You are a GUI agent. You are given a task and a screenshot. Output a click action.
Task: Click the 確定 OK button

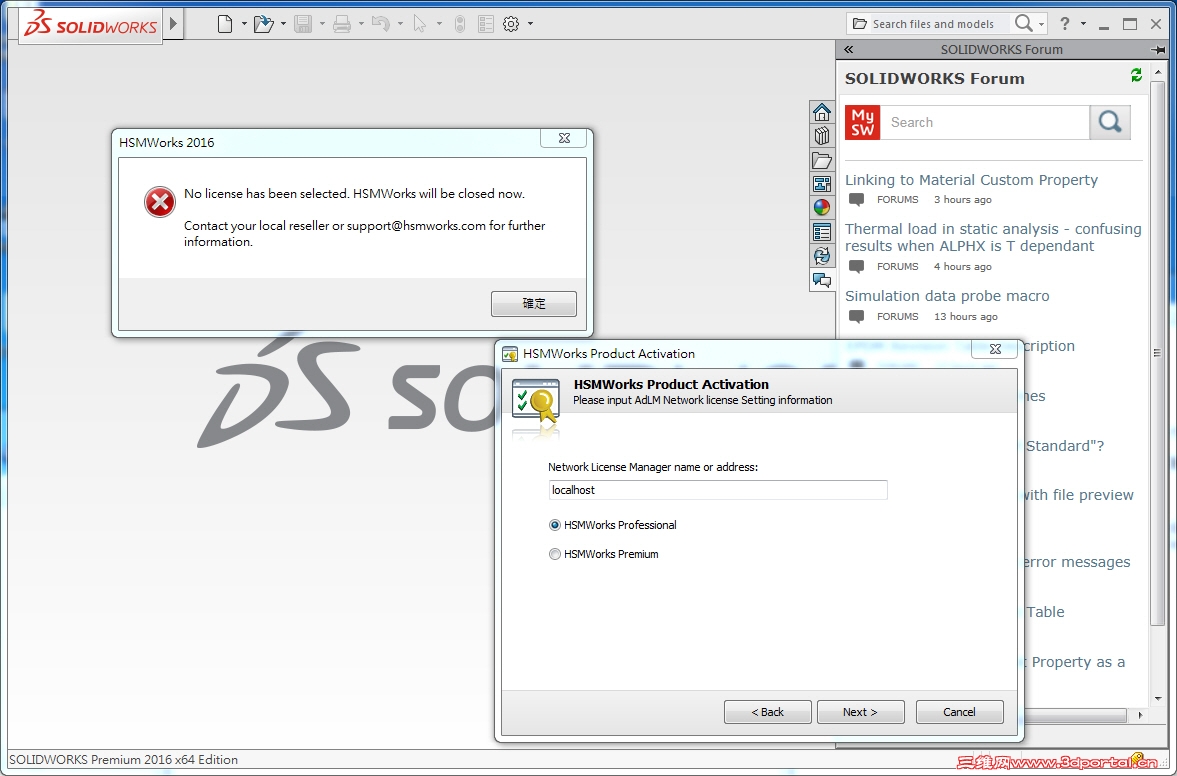coord(534,304)
